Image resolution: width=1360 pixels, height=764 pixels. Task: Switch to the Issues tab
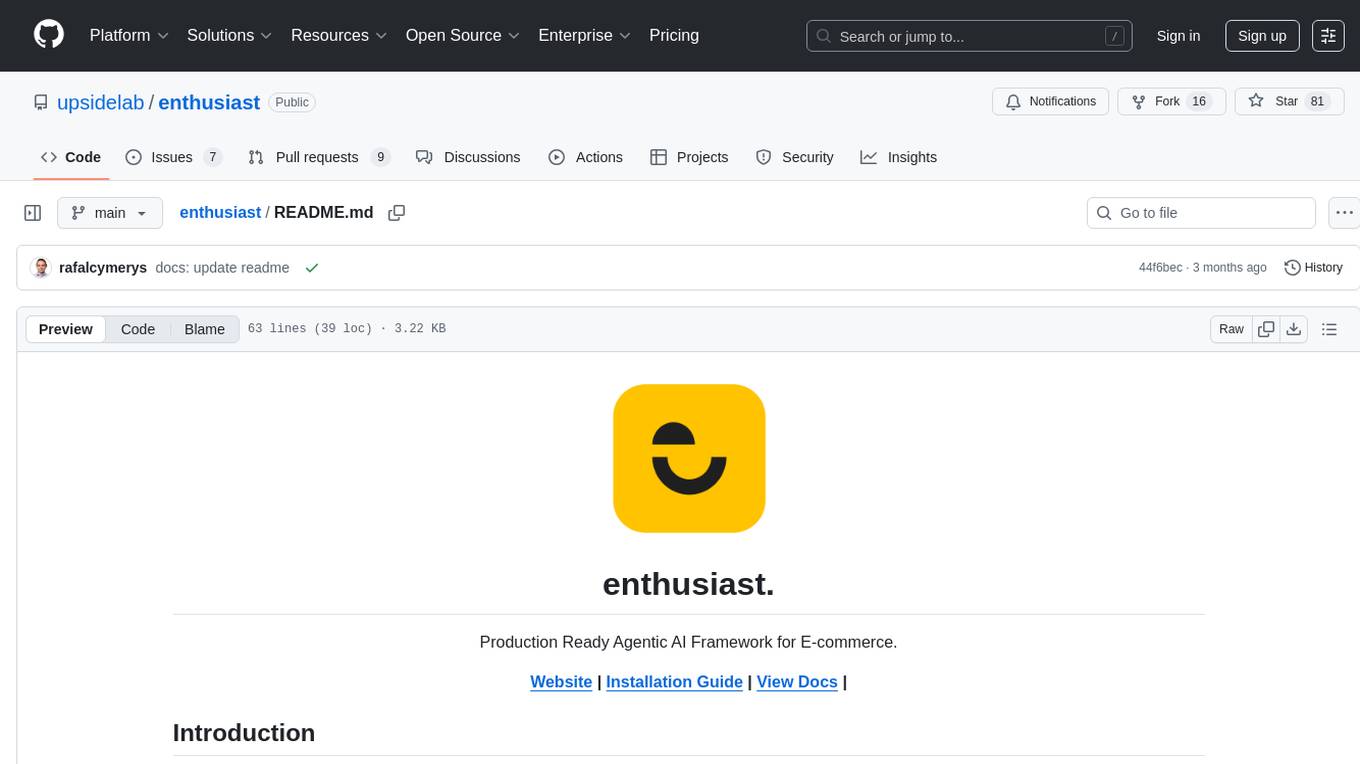click(x=173, y=157)
